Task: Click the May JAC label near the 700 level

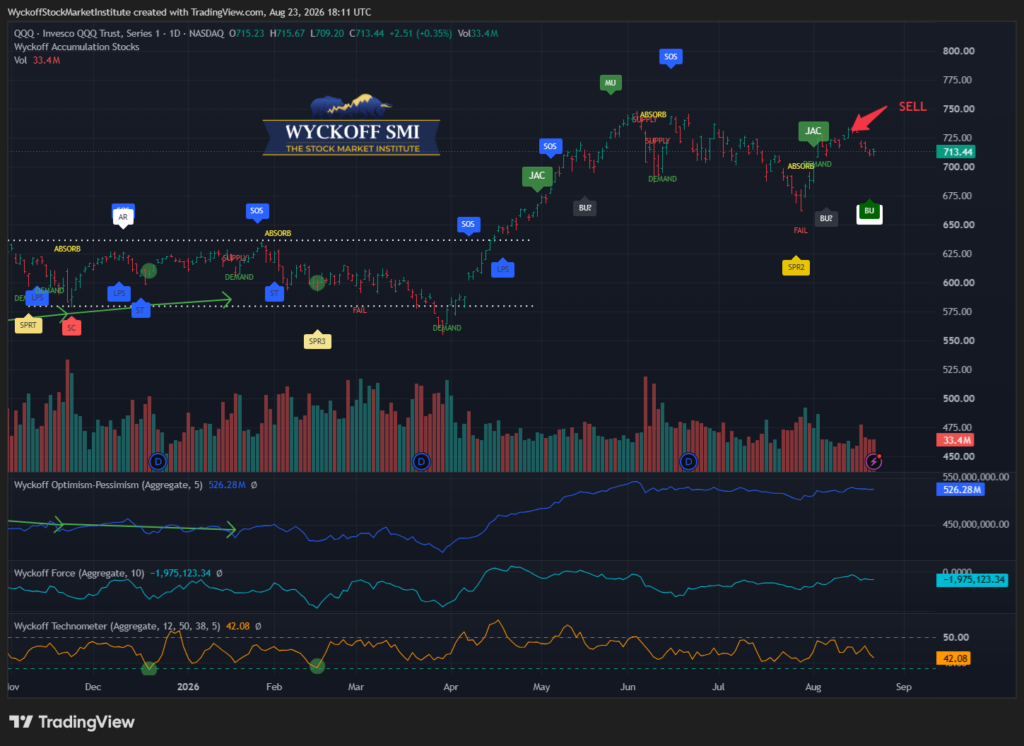Action: click(537, 176)
